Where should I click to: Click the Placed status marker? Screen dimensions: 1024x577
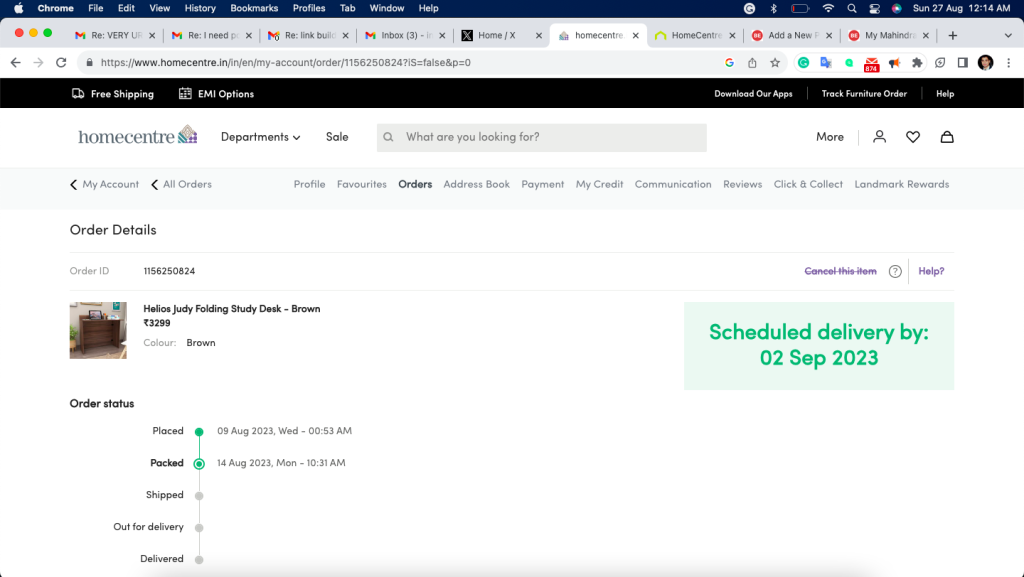click(x=199, y=431)
